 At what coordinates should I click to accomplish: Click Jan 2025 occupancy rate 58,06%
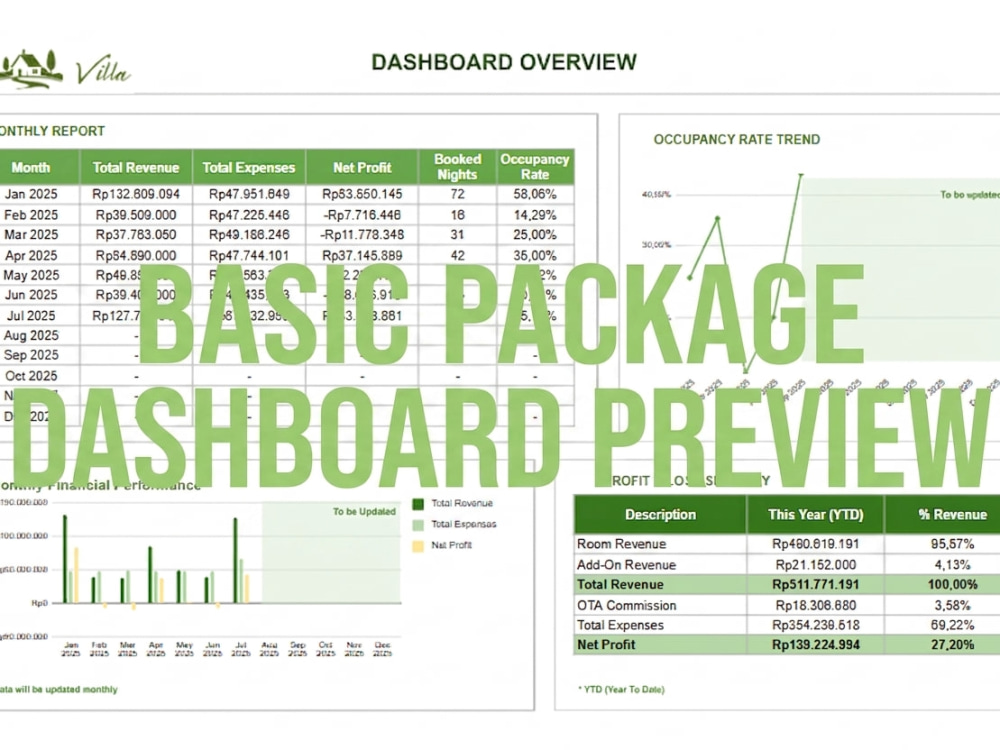534,194
